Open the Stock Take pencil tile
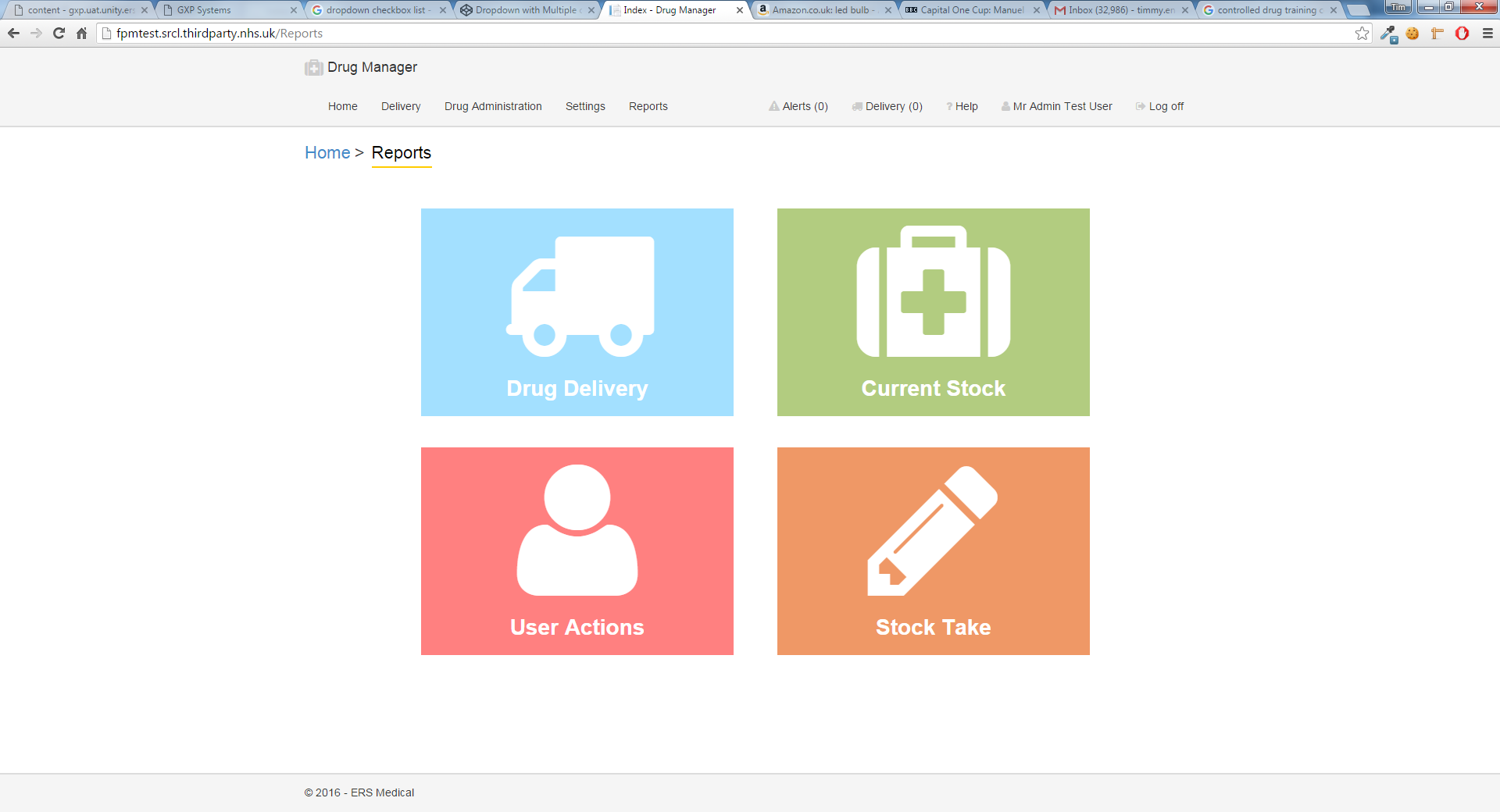 click(933, 550)
